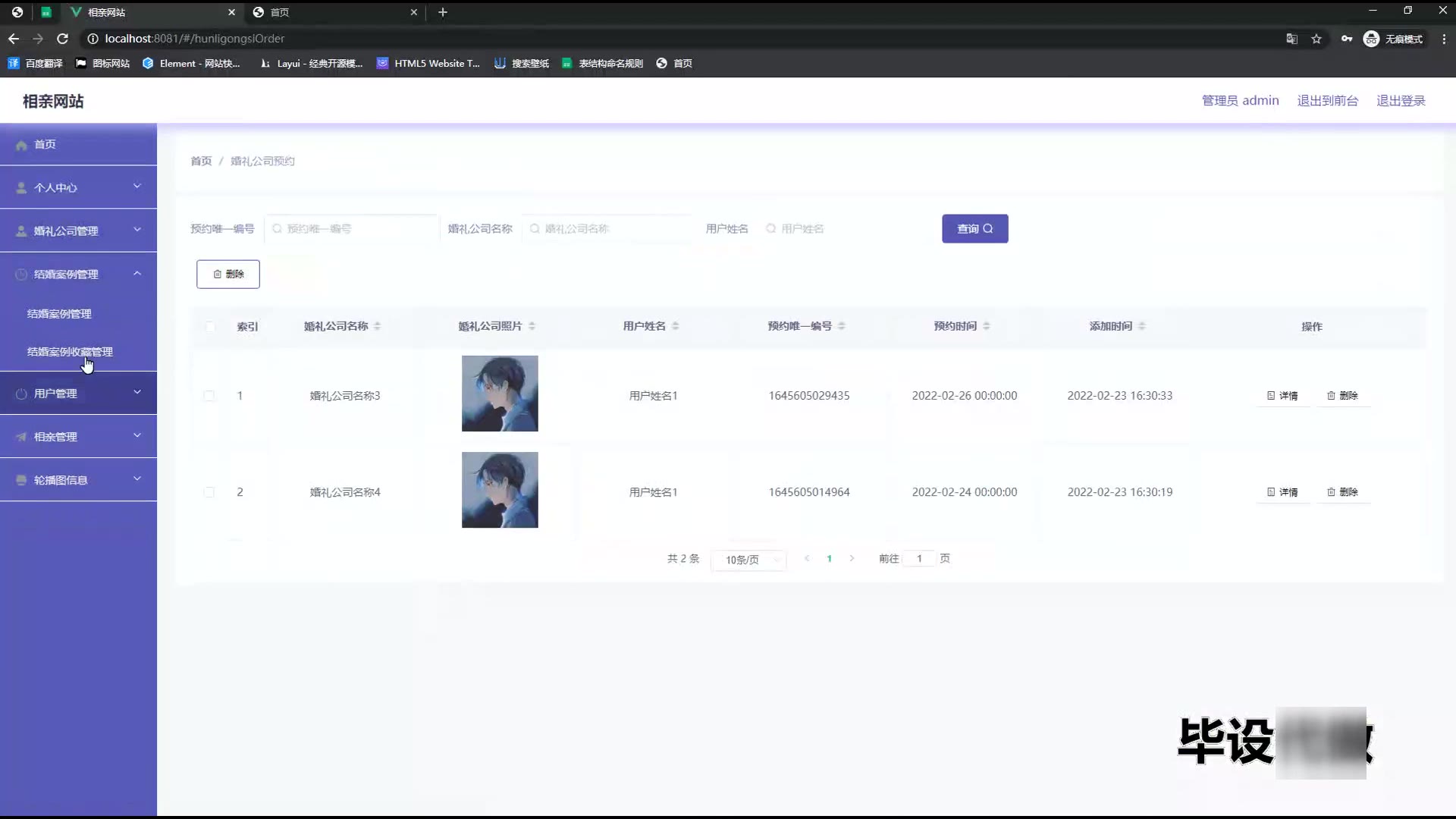Viewport: 1456px width, 819px height.
Task: Click 详情 button for 婚礼公司名称3 row
Action: click(x=1282, y=396)
